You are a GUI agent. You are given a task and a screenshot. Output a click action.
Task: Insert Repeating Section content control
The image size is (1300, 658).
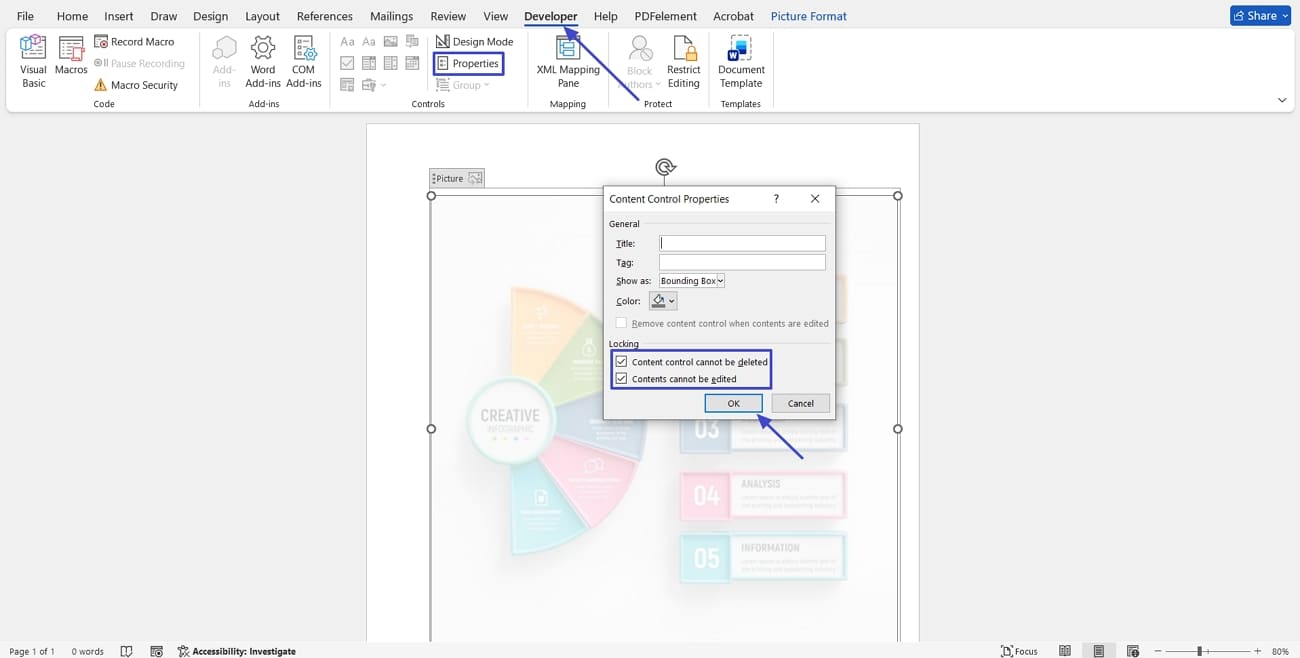(x=347, y=85)
